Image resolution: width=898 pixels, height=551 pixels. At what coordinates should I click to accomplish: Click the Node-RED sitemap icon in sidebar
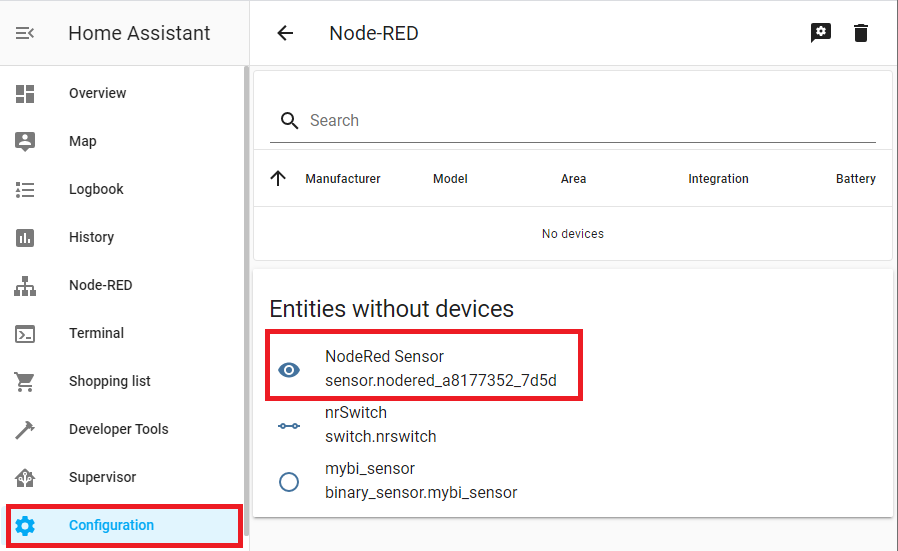click(25, 285)
